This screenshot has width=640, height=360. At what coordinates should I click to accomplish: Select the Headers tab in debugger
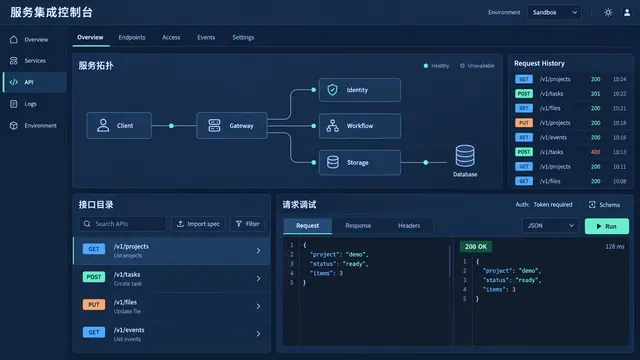coord(409,226)
